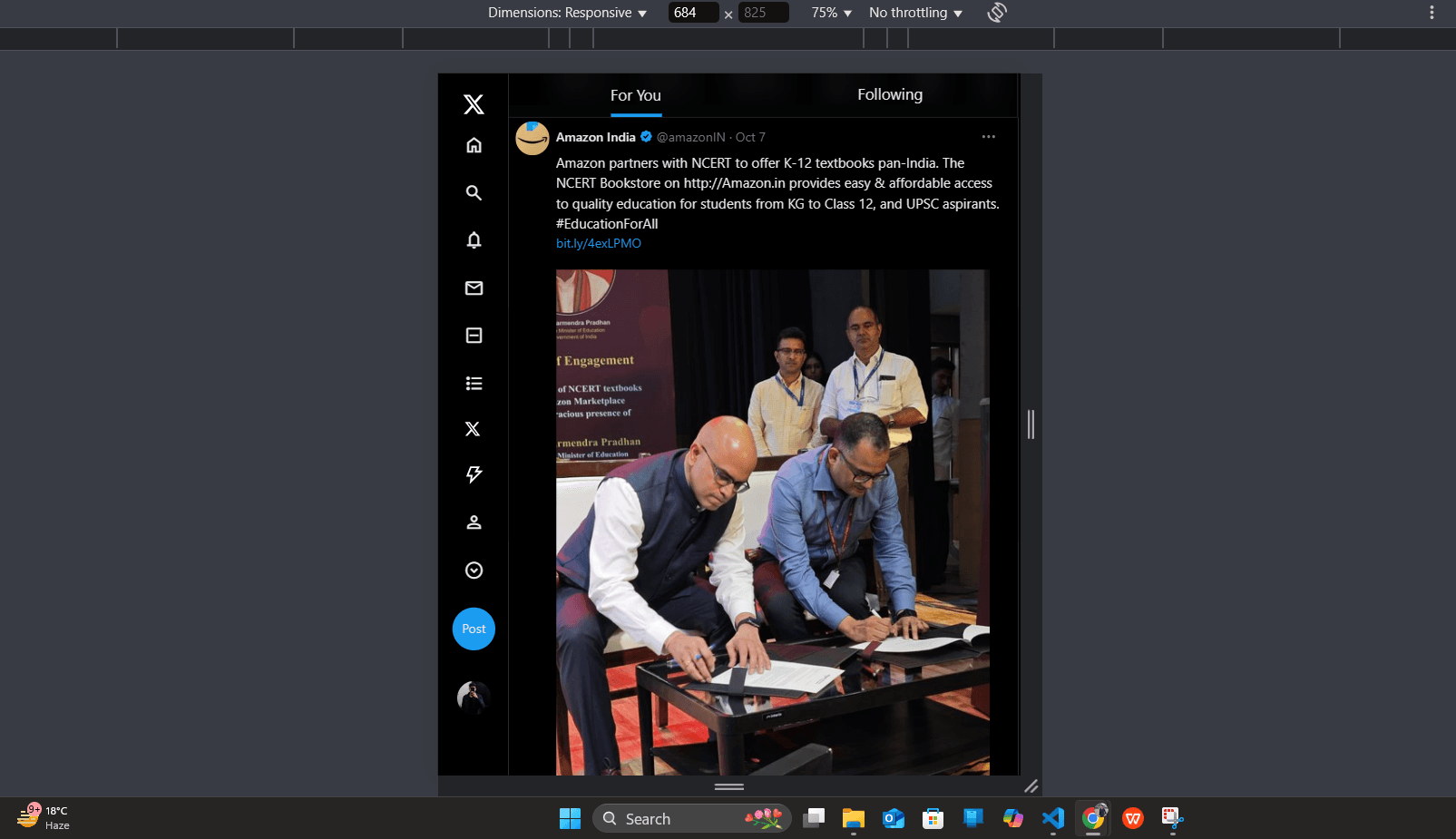Open the tweet's three-dot more options
Viewport: 1456px width, 839px height.
(988, 137)
